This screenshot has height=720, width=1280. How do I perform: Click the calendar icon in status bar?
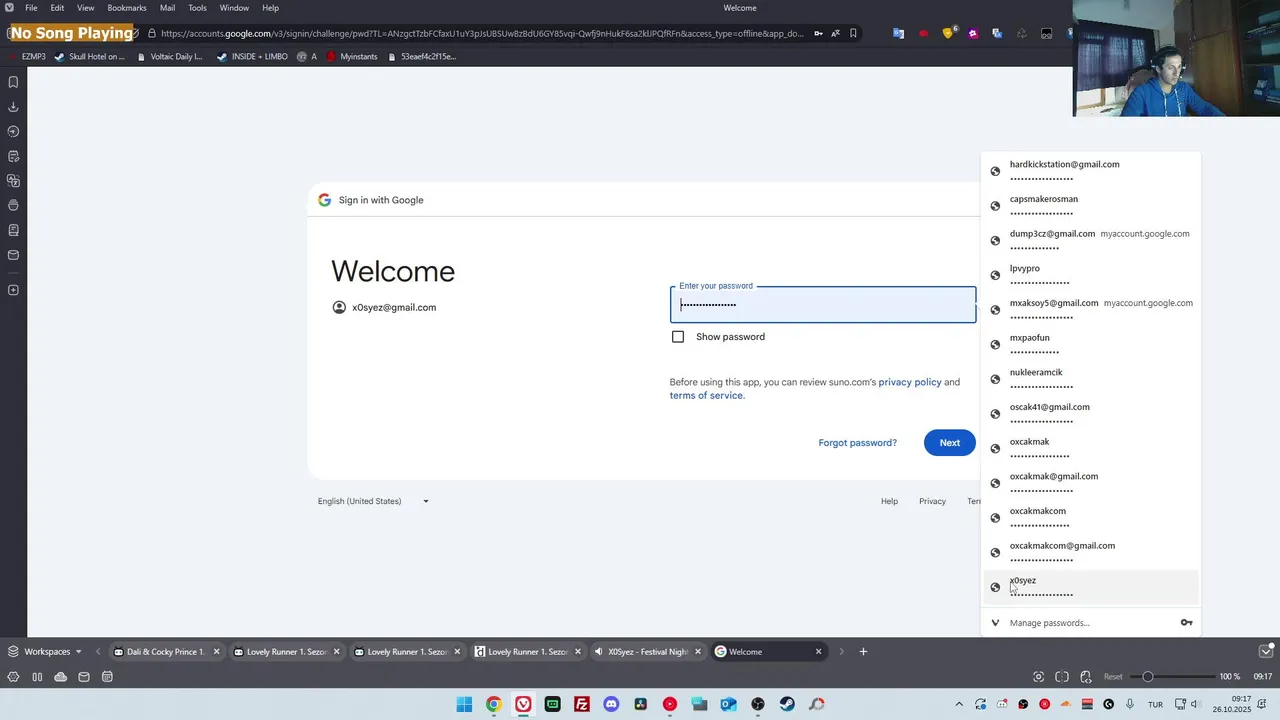click(x=107, y=677)
